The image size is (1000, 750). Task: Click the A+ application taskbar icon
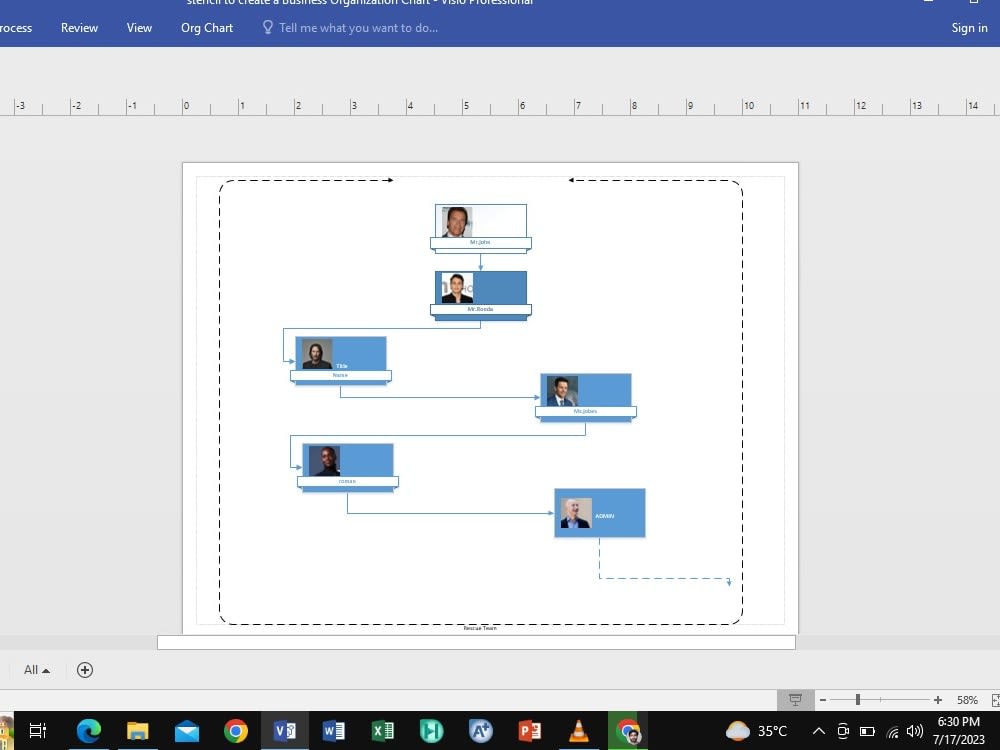(480, 731)
